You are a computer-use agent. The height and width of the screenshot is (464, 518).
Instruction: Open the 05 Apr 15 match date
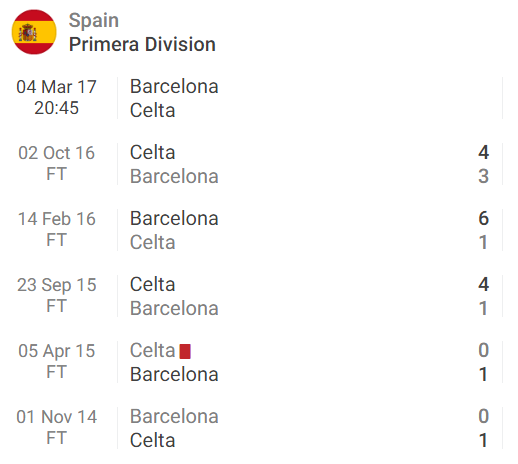[56, 351]
